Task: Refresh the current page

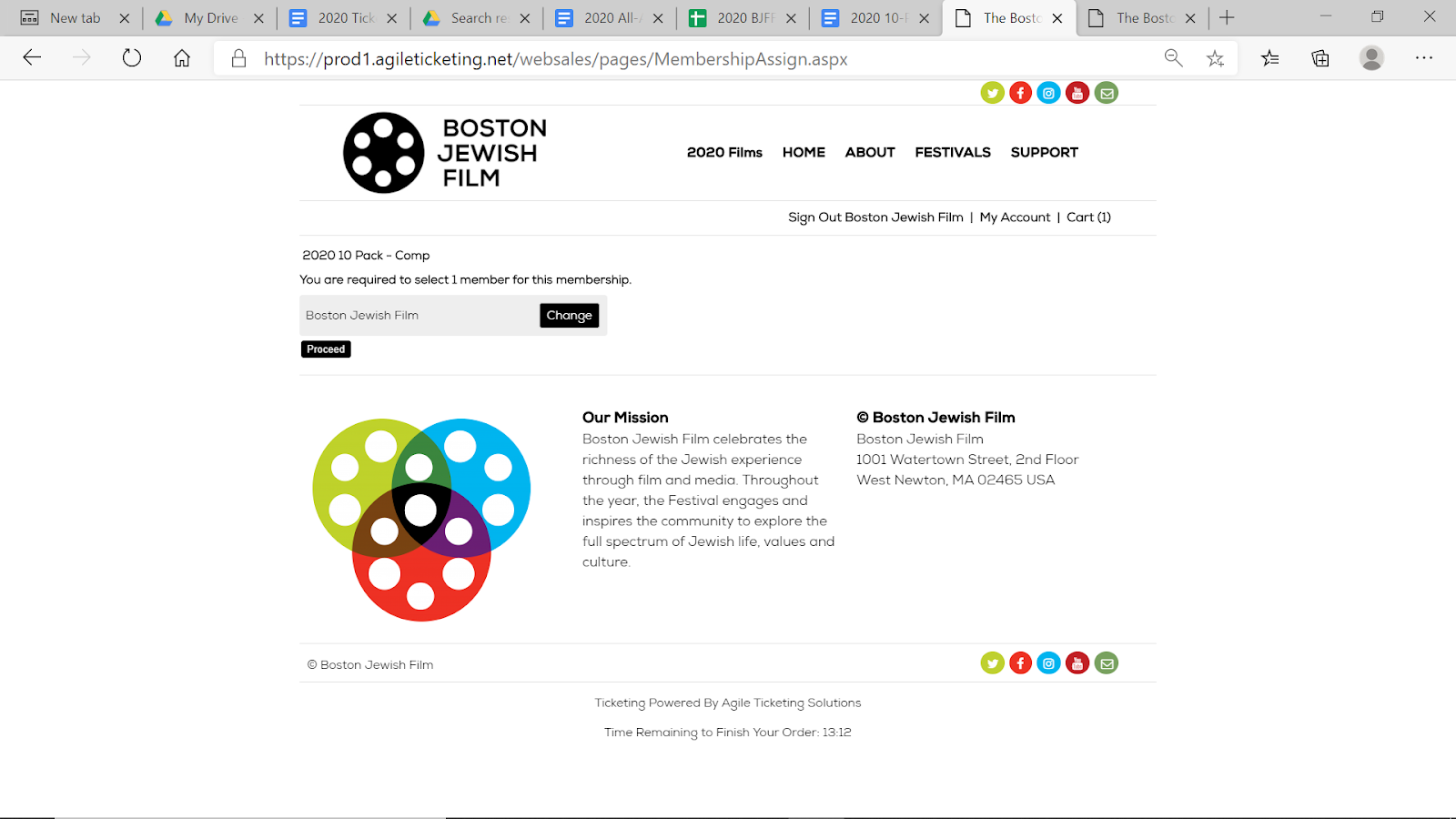Action: 132,58
